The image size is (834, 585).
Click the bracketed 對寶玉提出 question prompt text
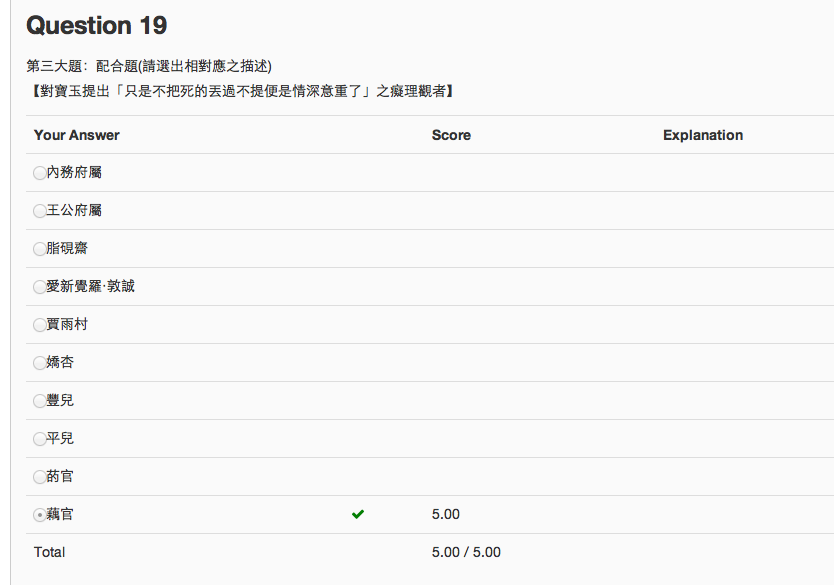(241, 91)
